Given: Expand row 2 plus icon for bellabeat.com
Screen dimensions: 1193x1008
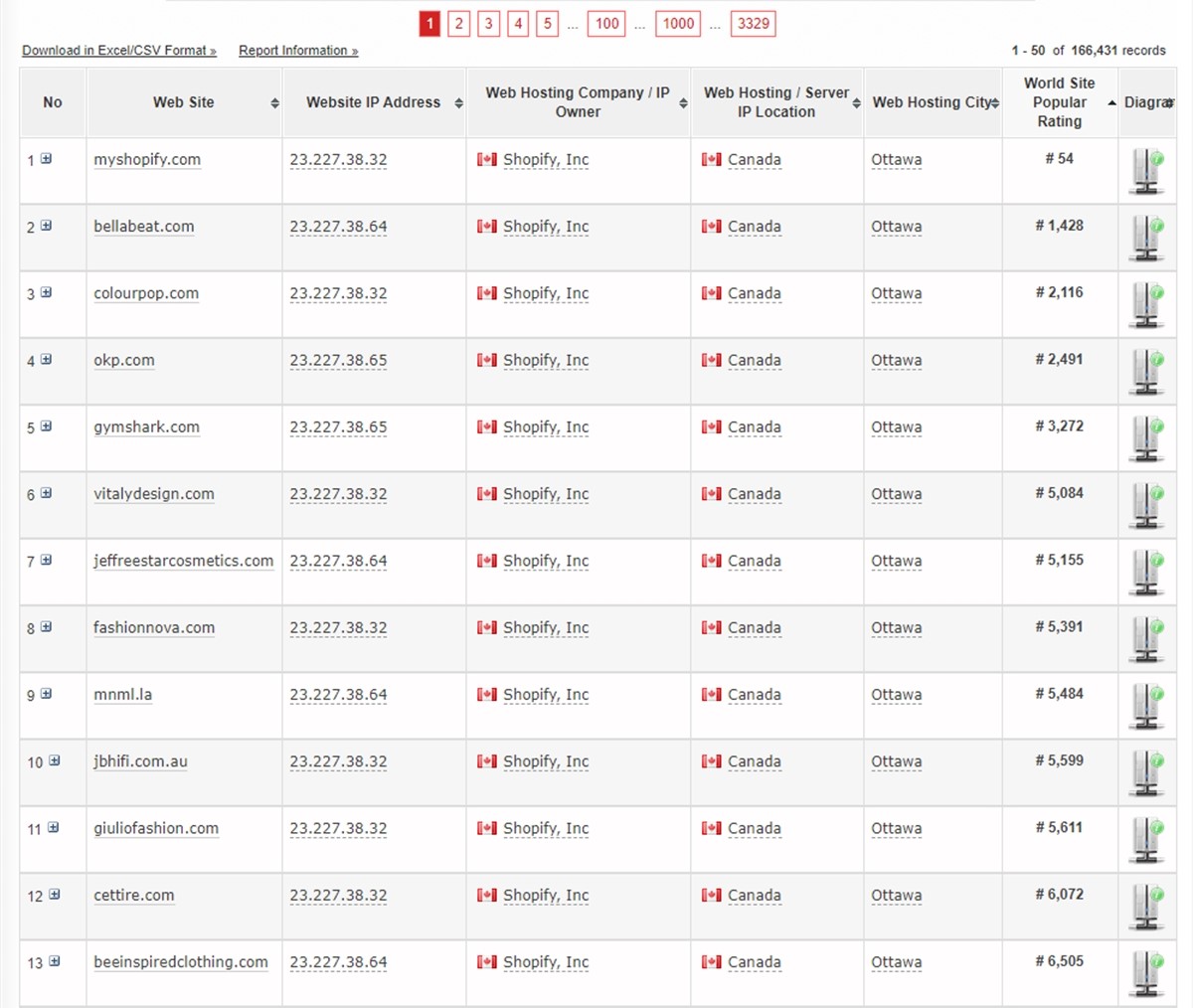Looking at the screenshot, I should tap(46, 226).
